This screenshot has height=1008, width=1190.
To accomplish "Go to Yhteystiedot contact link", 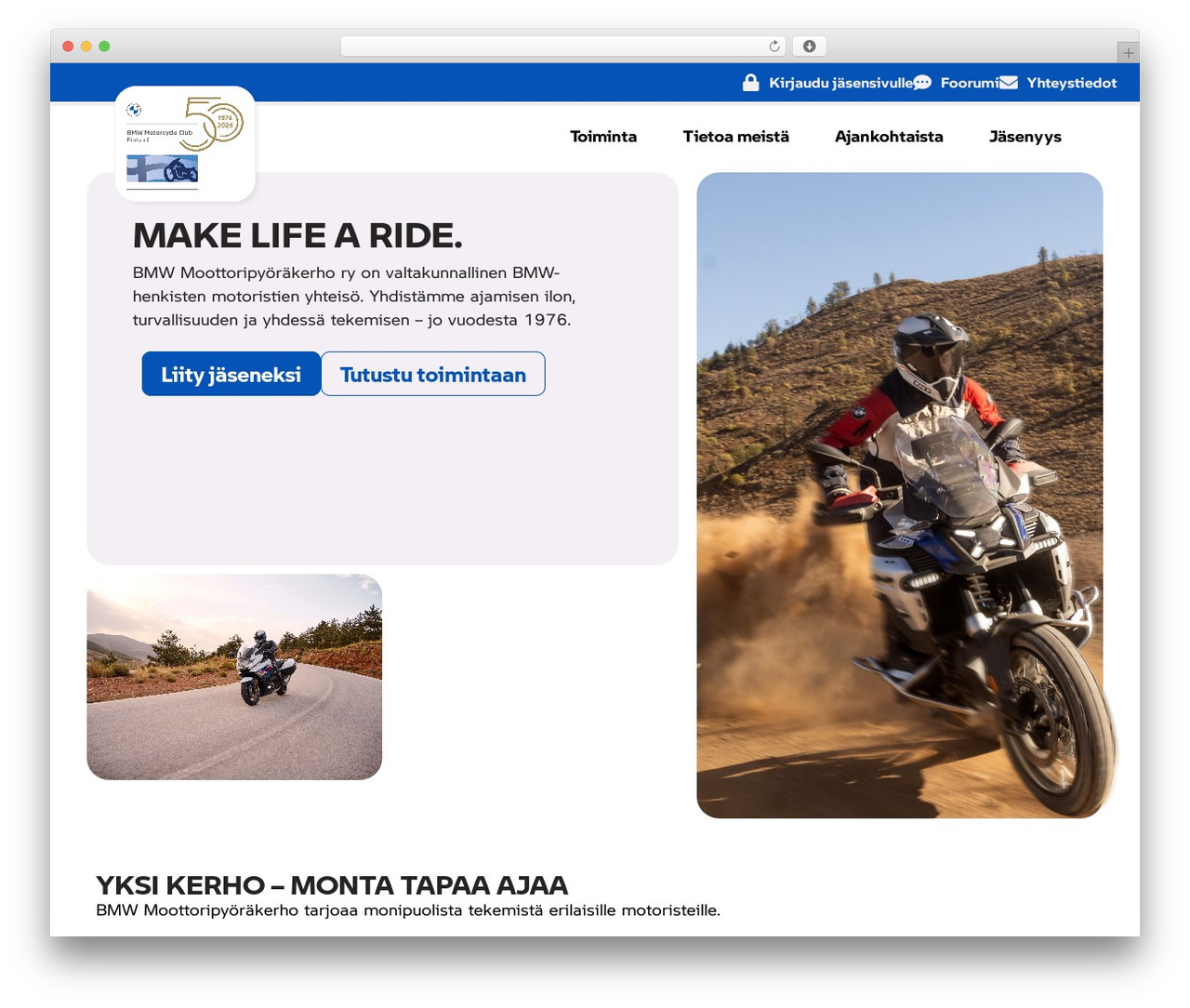I will click(1072, 83).
